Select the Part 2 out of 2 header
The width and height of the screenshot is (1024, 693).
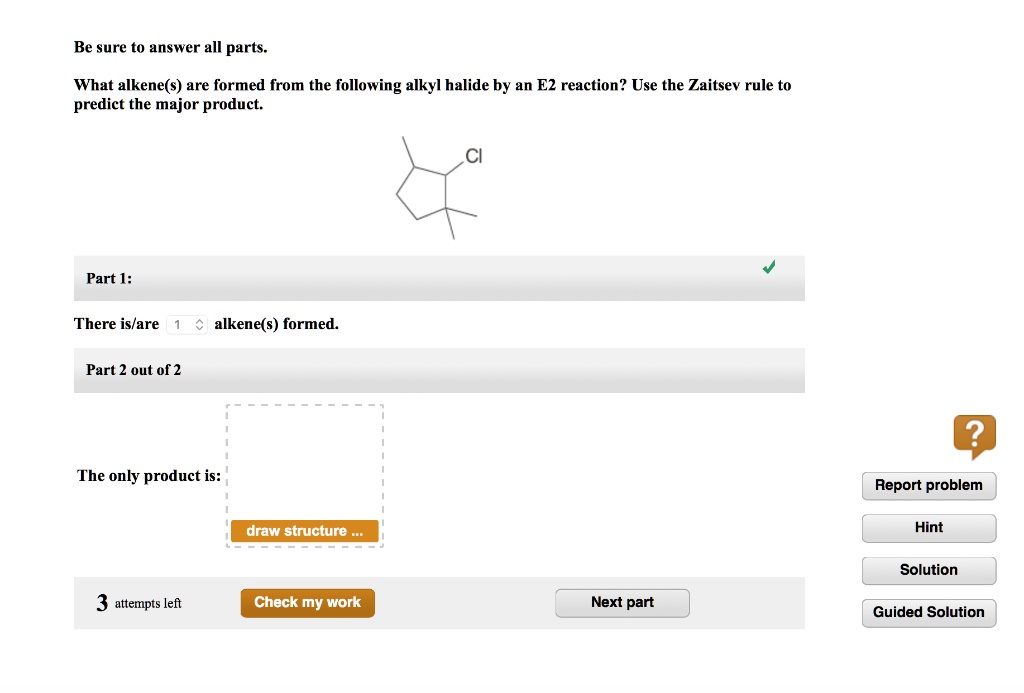click(x=439, y=370)
